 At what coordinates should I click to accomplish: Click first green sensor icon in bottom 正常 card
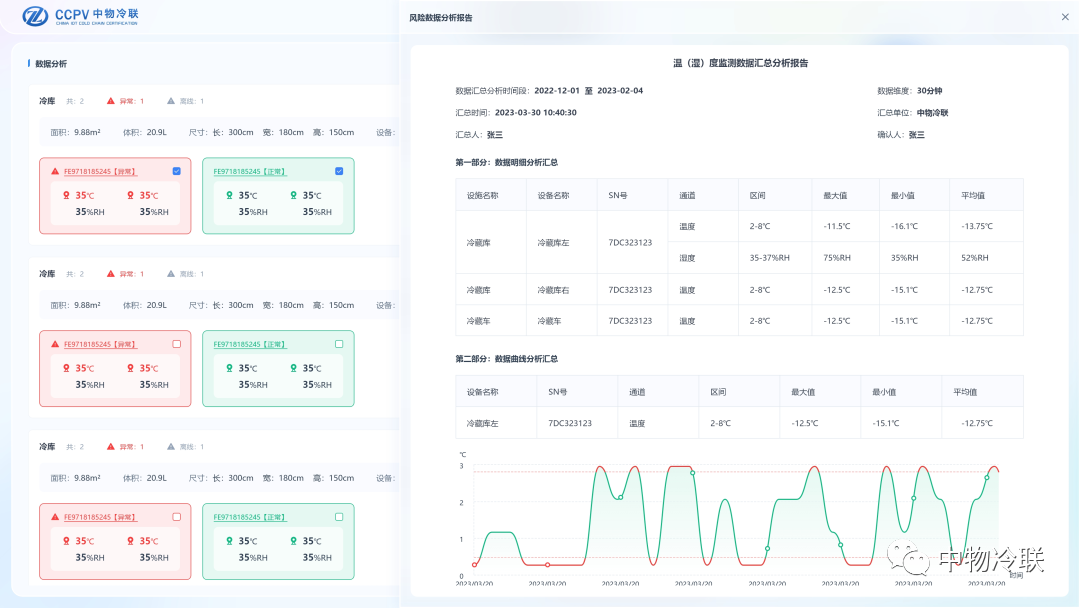(229, 541)
